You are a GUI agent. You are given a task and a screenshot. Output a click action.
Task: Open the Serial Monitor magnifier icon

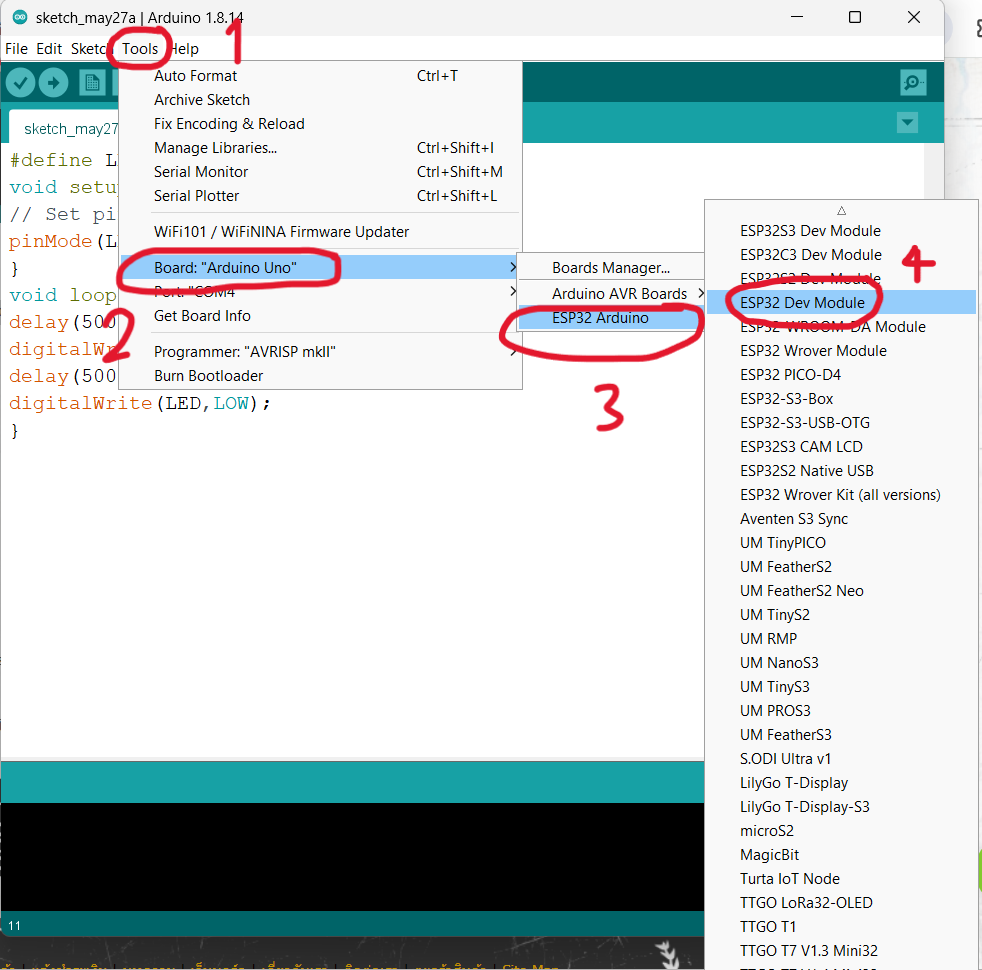913,82
